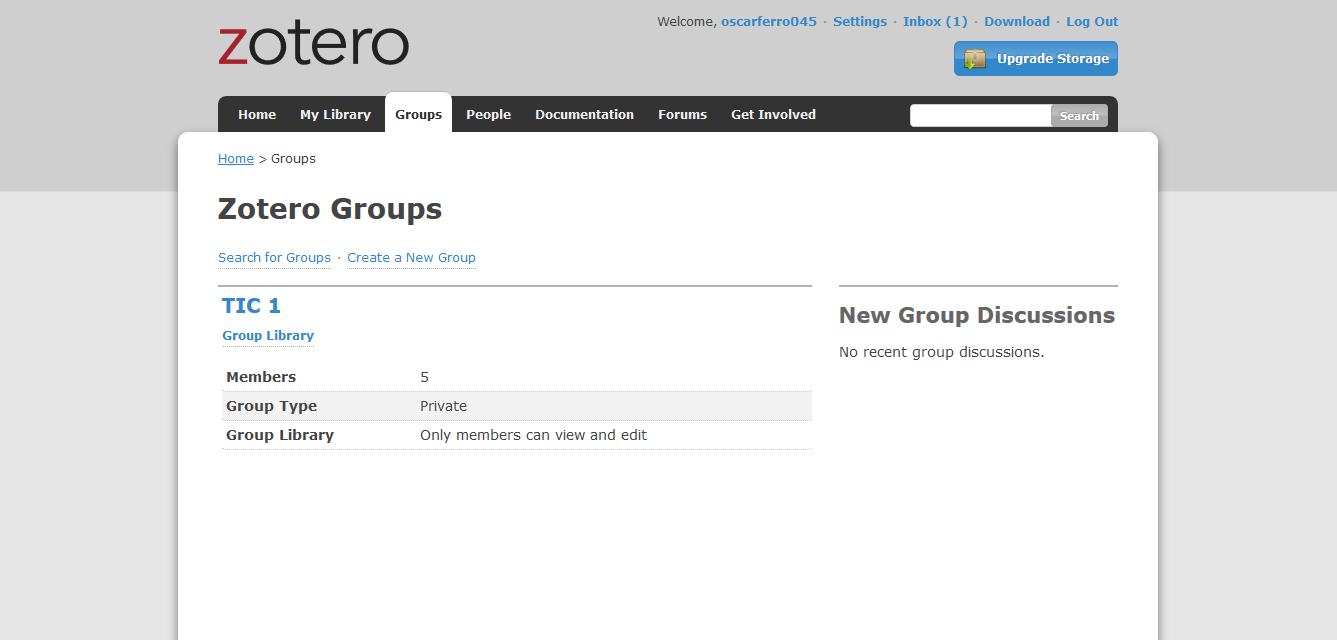
Task: Click the members count value 5
Action: pyautogui.click(x=424, y=377)
